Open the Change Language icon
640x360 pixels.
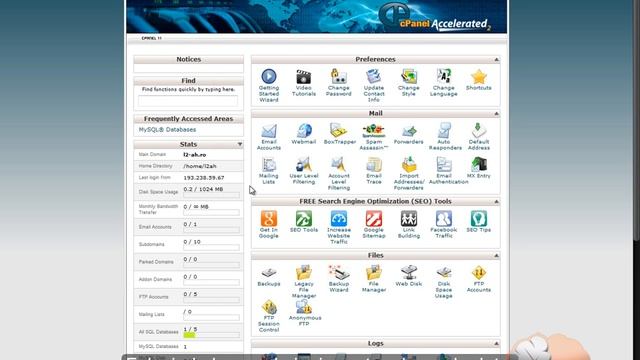pos(444,77)
